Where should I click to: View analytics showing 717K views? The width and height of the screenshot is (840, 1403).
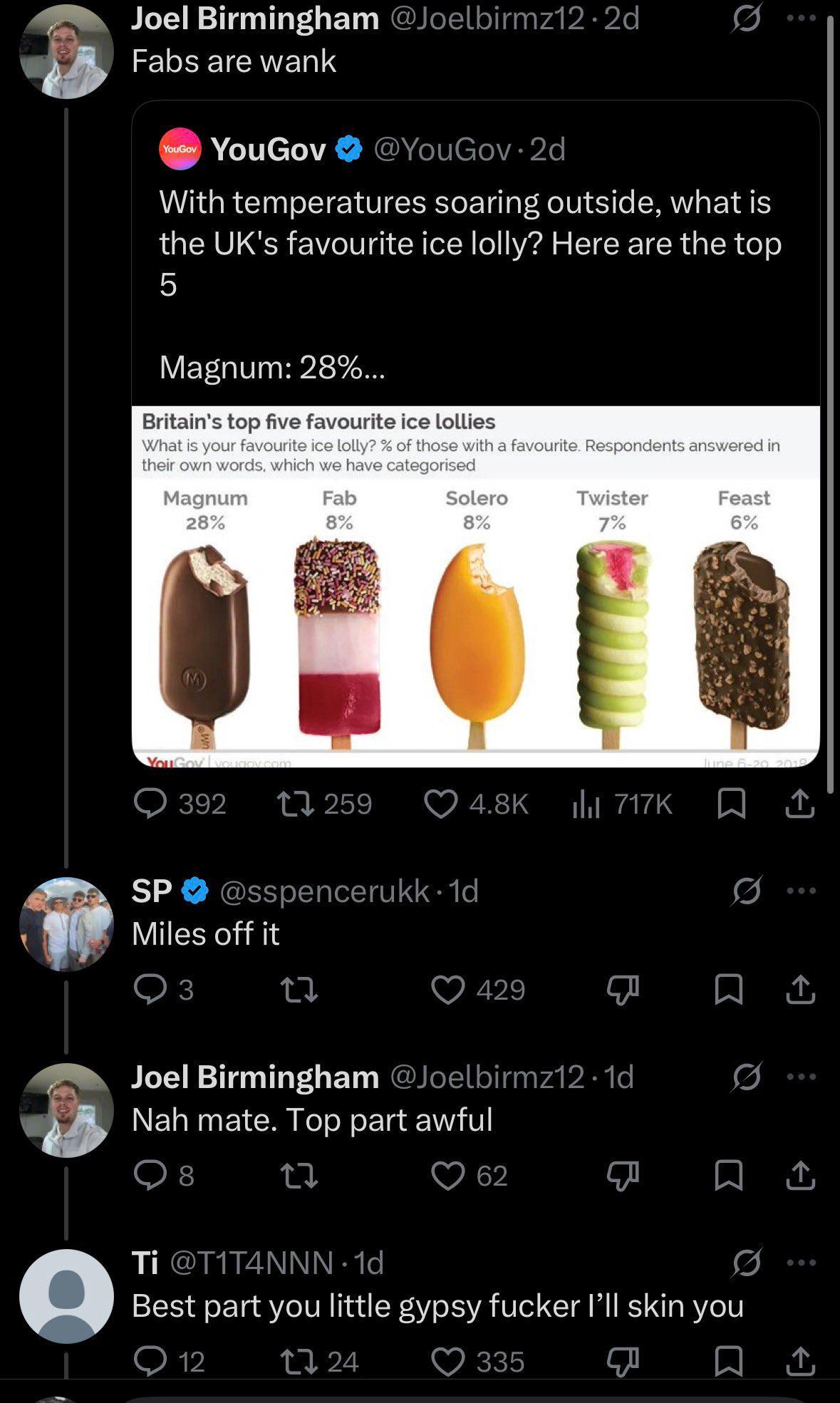[x=623, y=804]
